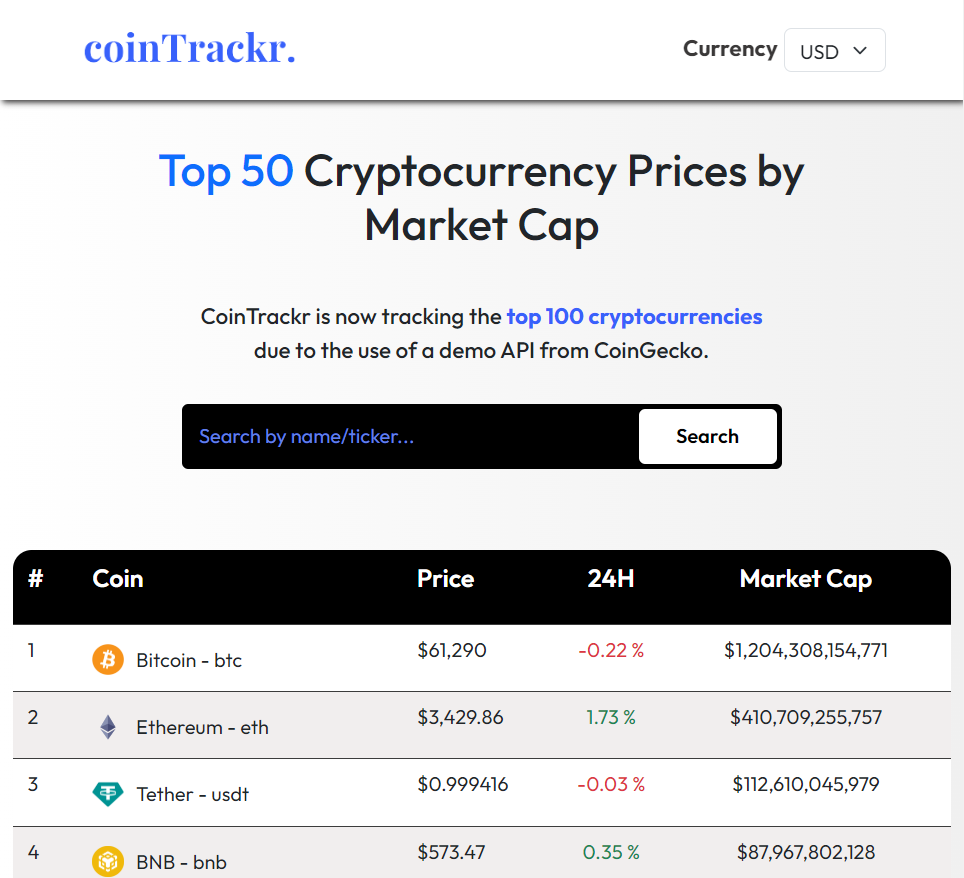Click the Coin column header
964x878 pixels.
point(118,579)
